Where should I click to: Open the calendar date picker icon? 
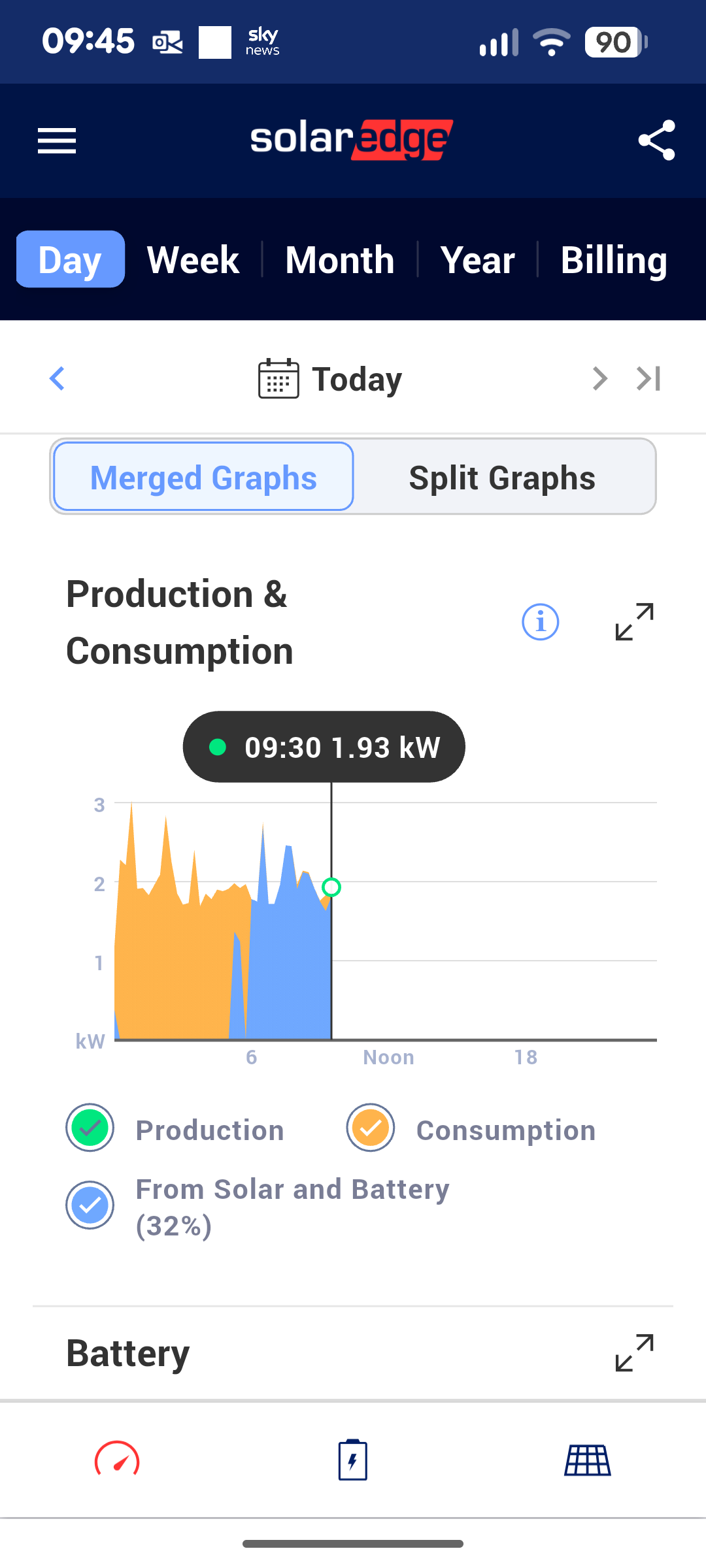click(278, 379)
